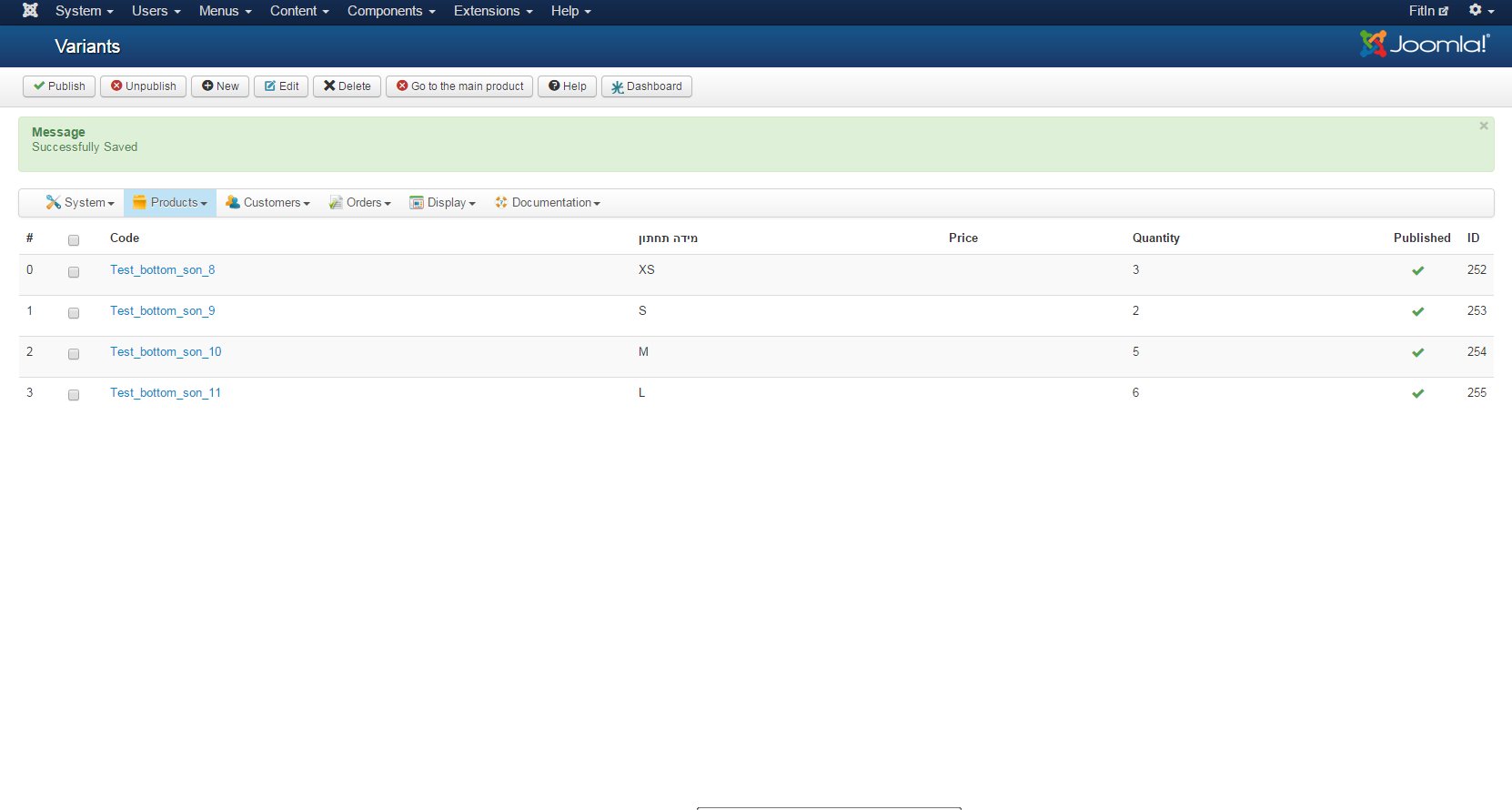
Task: Open the Dashboard
Action: [647, 86]
